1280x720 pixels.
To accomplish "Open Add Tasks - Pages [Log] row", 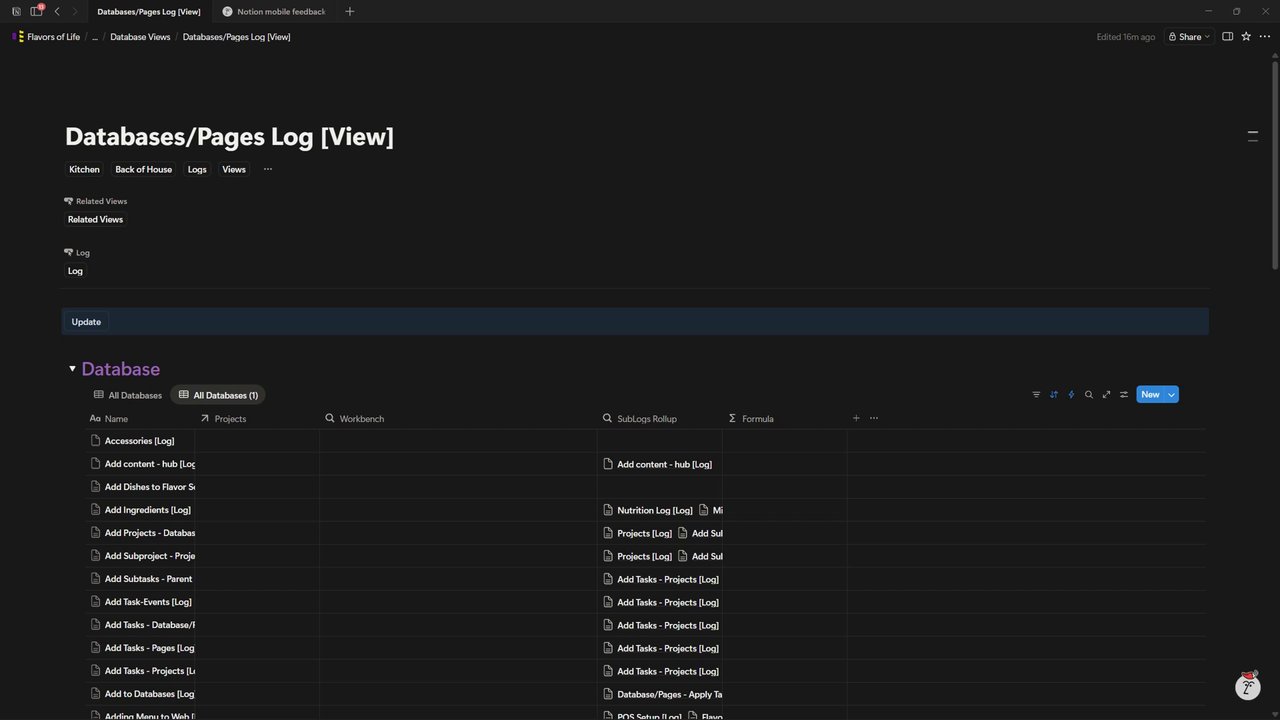I will tap(150, 648).
